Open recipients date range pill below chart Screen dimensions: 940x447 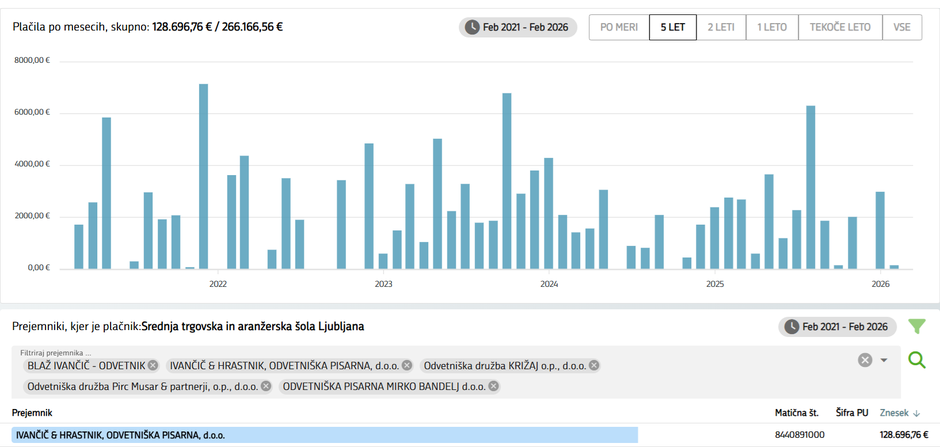(837, 326)
